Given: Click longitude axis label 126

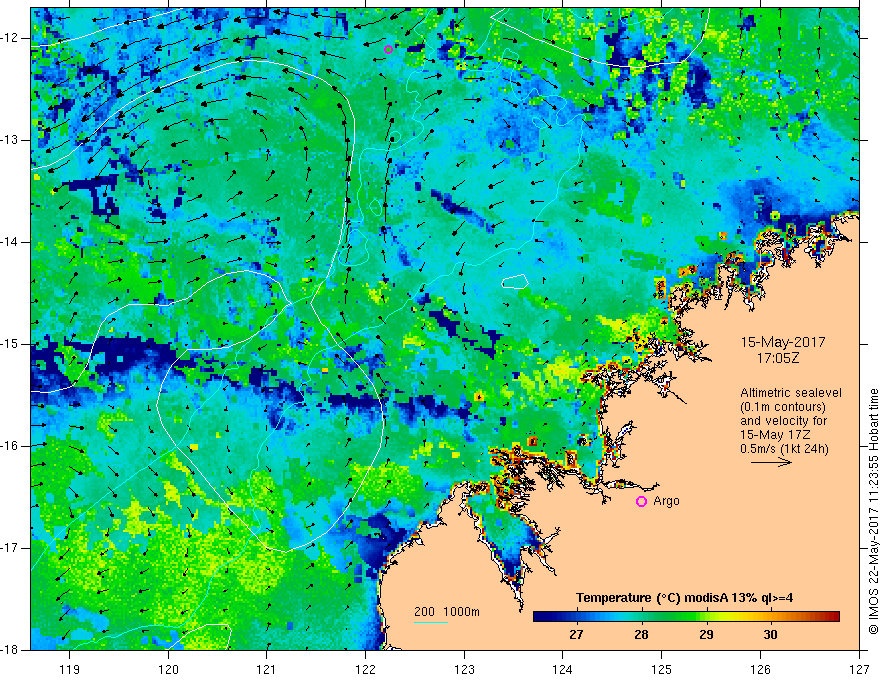Looking at the screenshot, I should click(760, 669).
